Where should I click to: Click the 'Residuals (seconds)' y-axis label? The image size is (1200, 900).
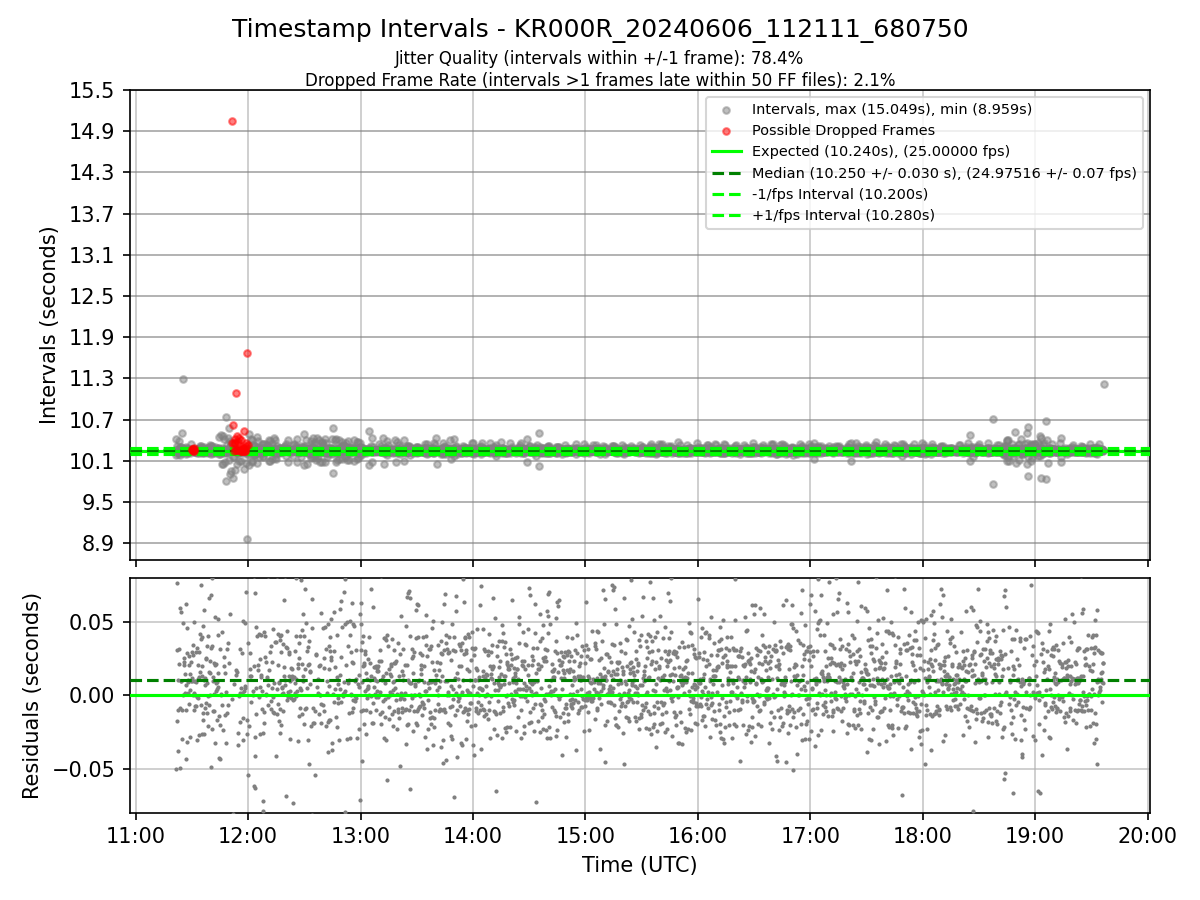point(32,696)
